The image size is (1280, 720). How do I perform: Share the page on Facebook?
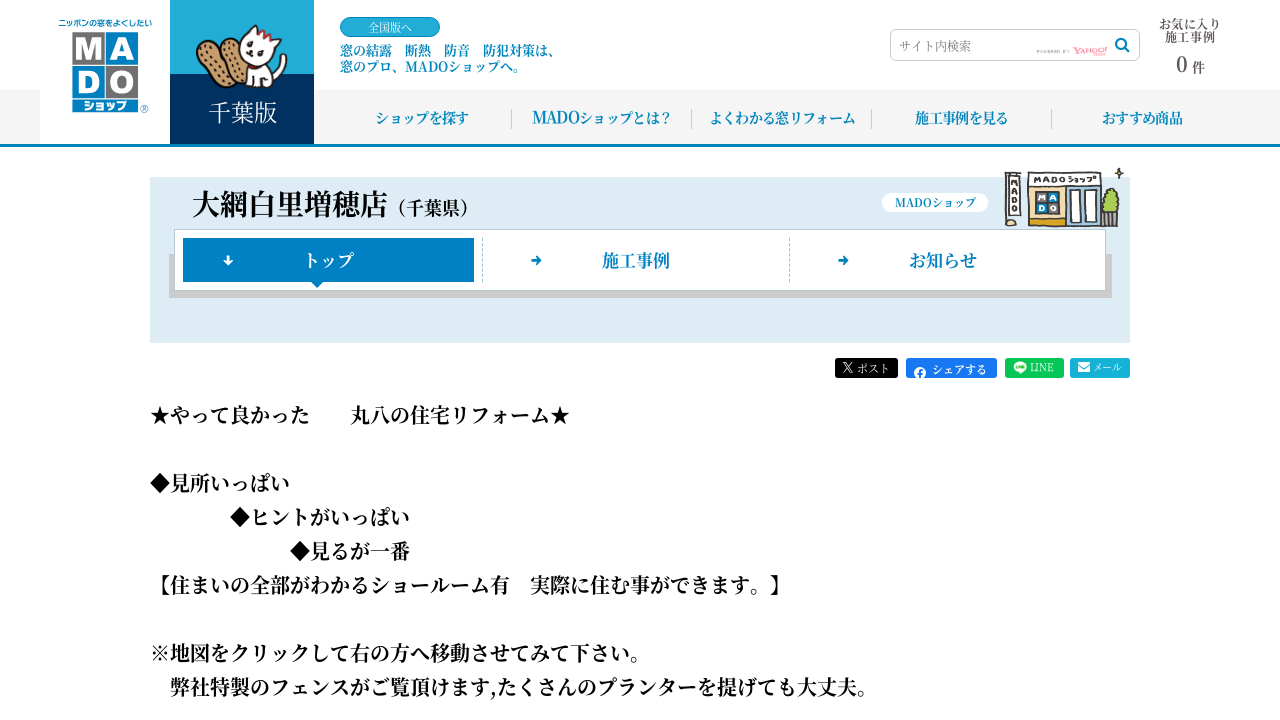(x=951, y=369)
